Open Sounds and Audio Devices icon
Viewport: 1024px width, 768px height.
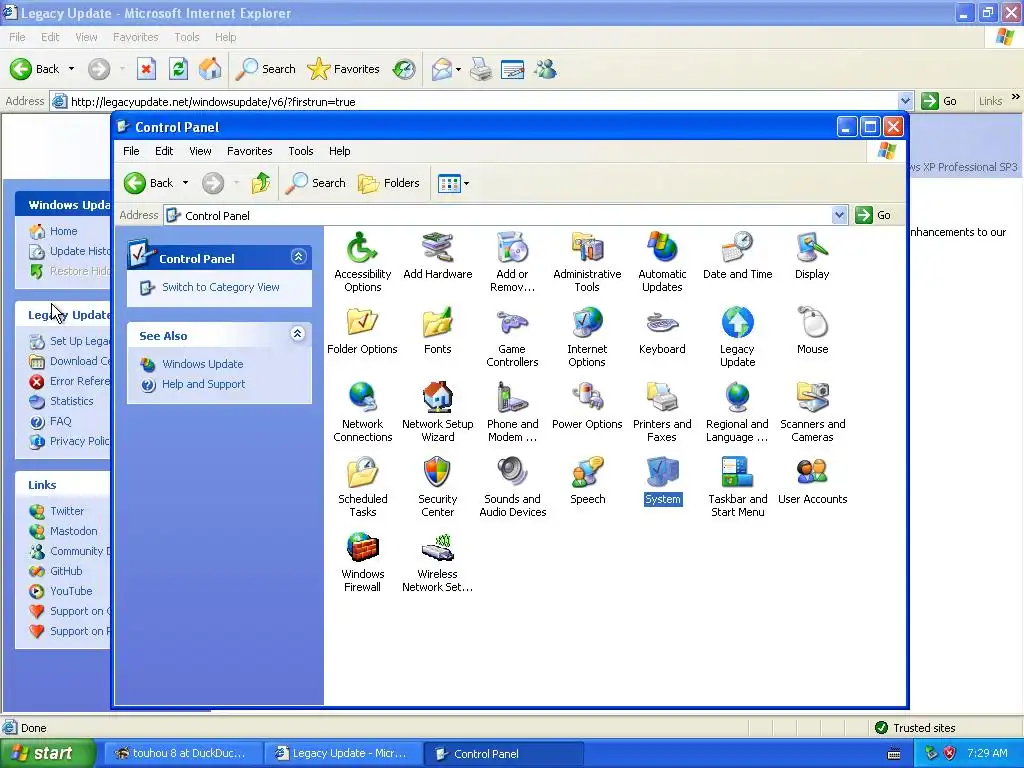click(512, 488)
